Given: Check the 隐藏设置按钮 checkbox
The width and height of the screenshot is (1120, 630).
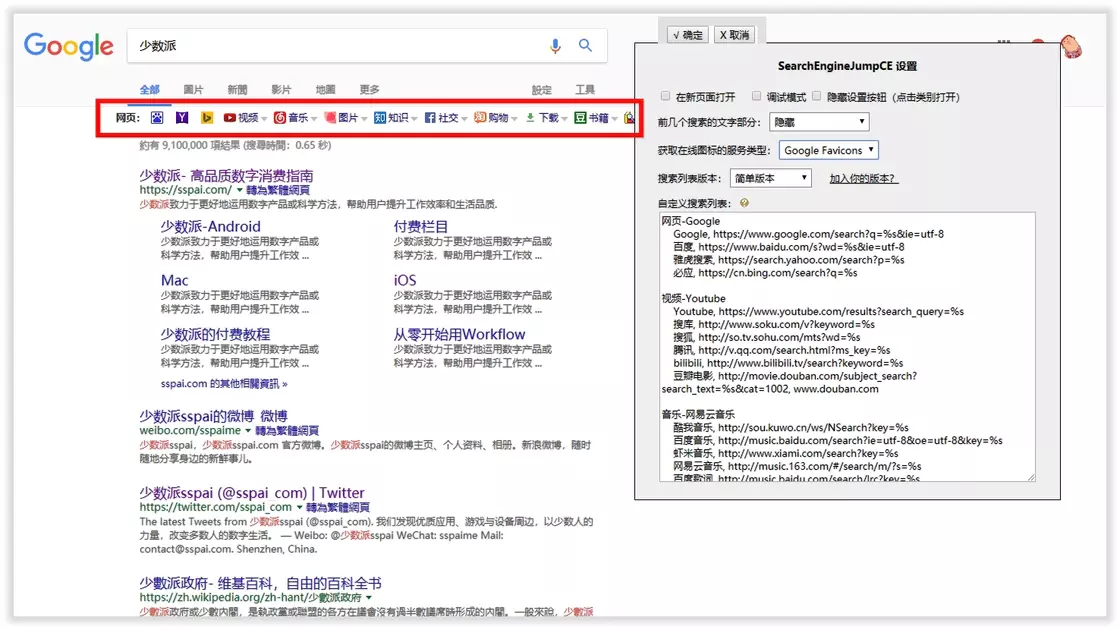Looking at the screenshot, I should (x=817, y=97).
